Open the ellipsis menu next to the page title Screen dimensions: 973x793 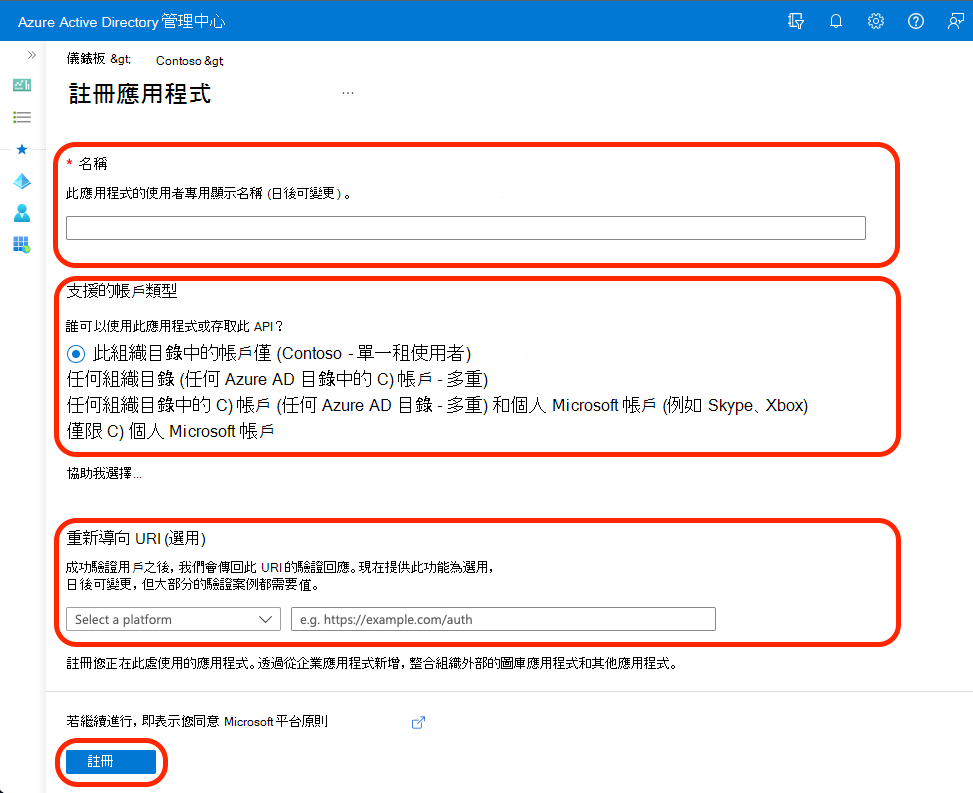click(x=348, y=91)
